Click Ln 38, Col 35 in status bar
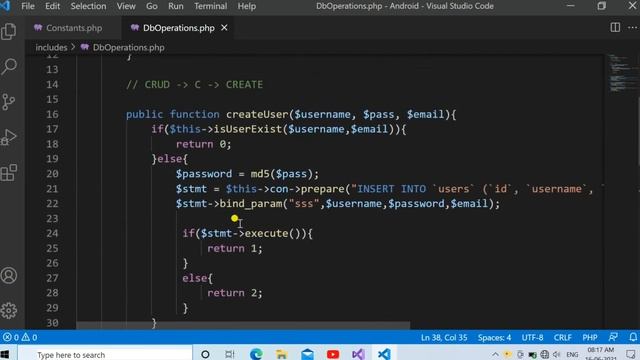Image resolution: width=640 pixels, height=360 pixels. [444, 338]
